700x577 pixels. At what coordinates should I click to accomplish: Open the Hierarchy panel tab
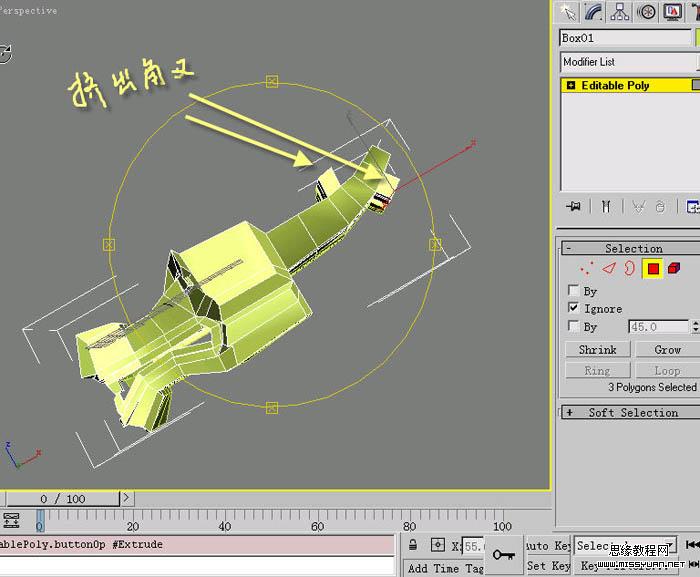point(620,12)
